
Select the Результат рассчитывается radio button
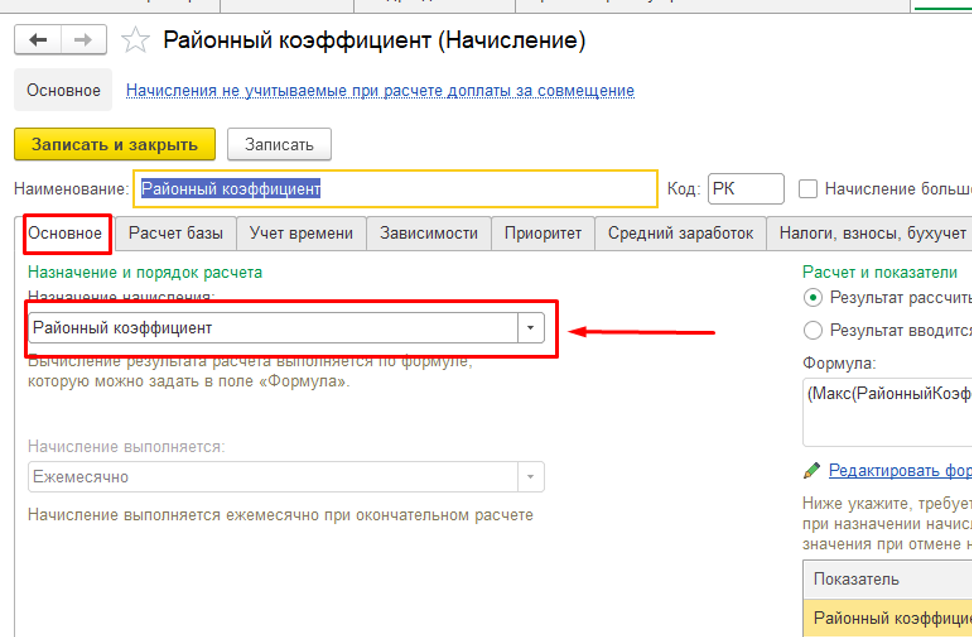[x=813, y=297]
